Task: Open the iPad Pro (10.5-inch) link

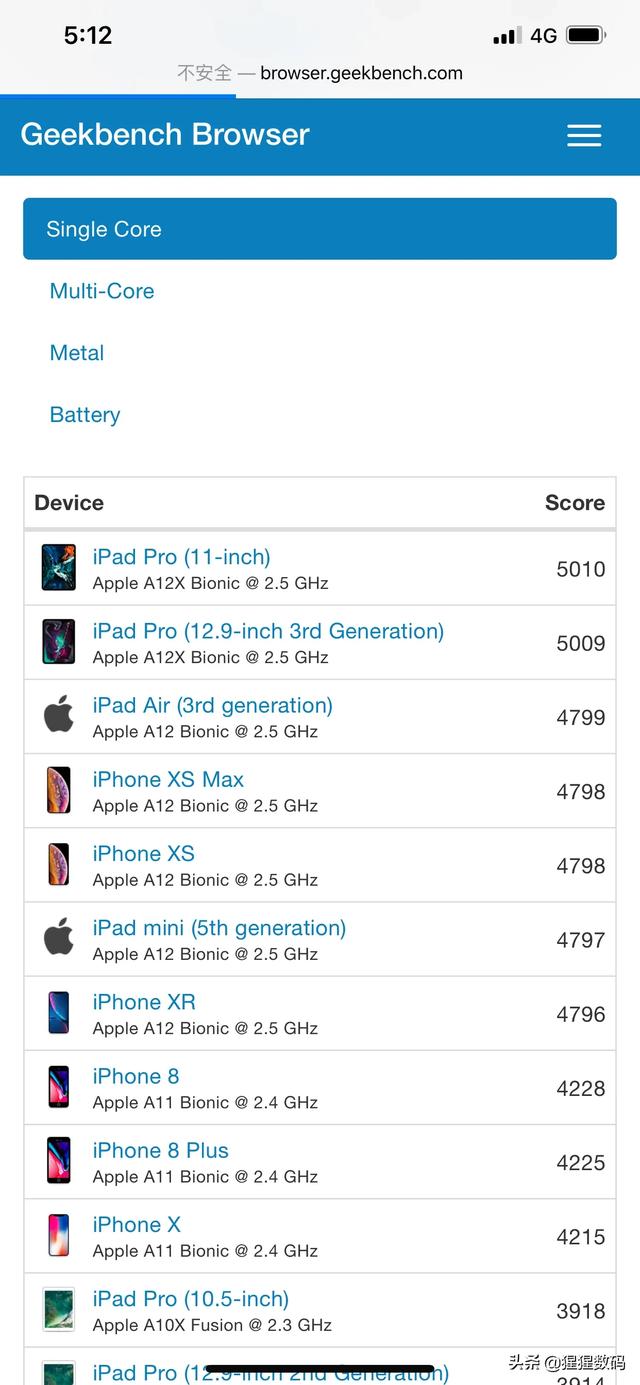Action: pyautogui.click(x=190, y=1298)
